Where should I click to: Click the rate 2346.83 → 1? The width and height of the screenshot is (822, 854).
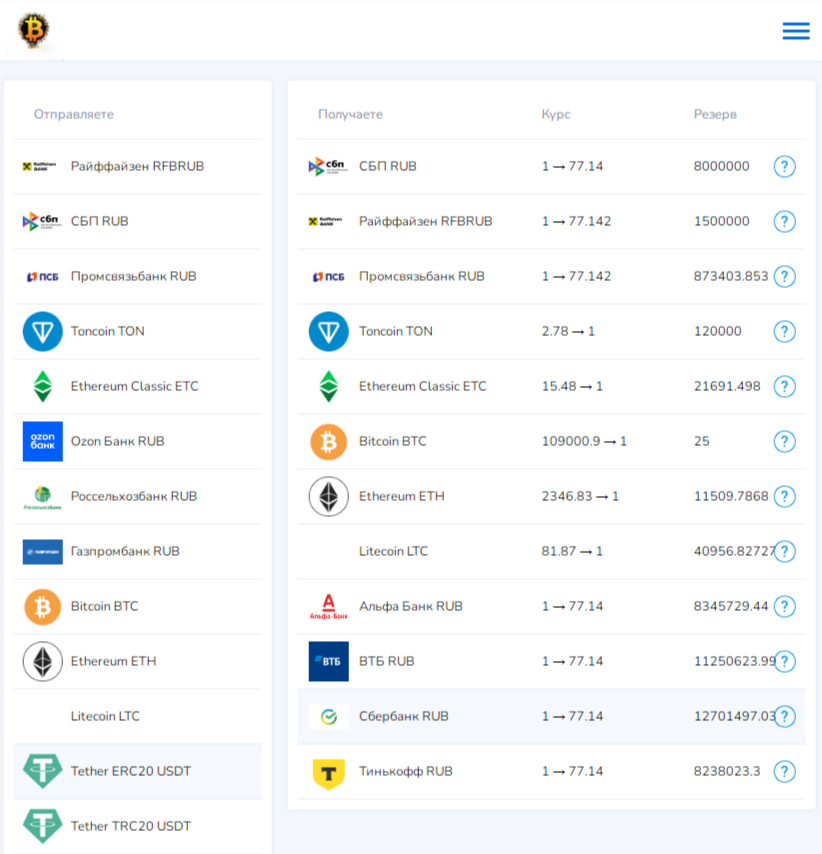click(x=580, y=496)
